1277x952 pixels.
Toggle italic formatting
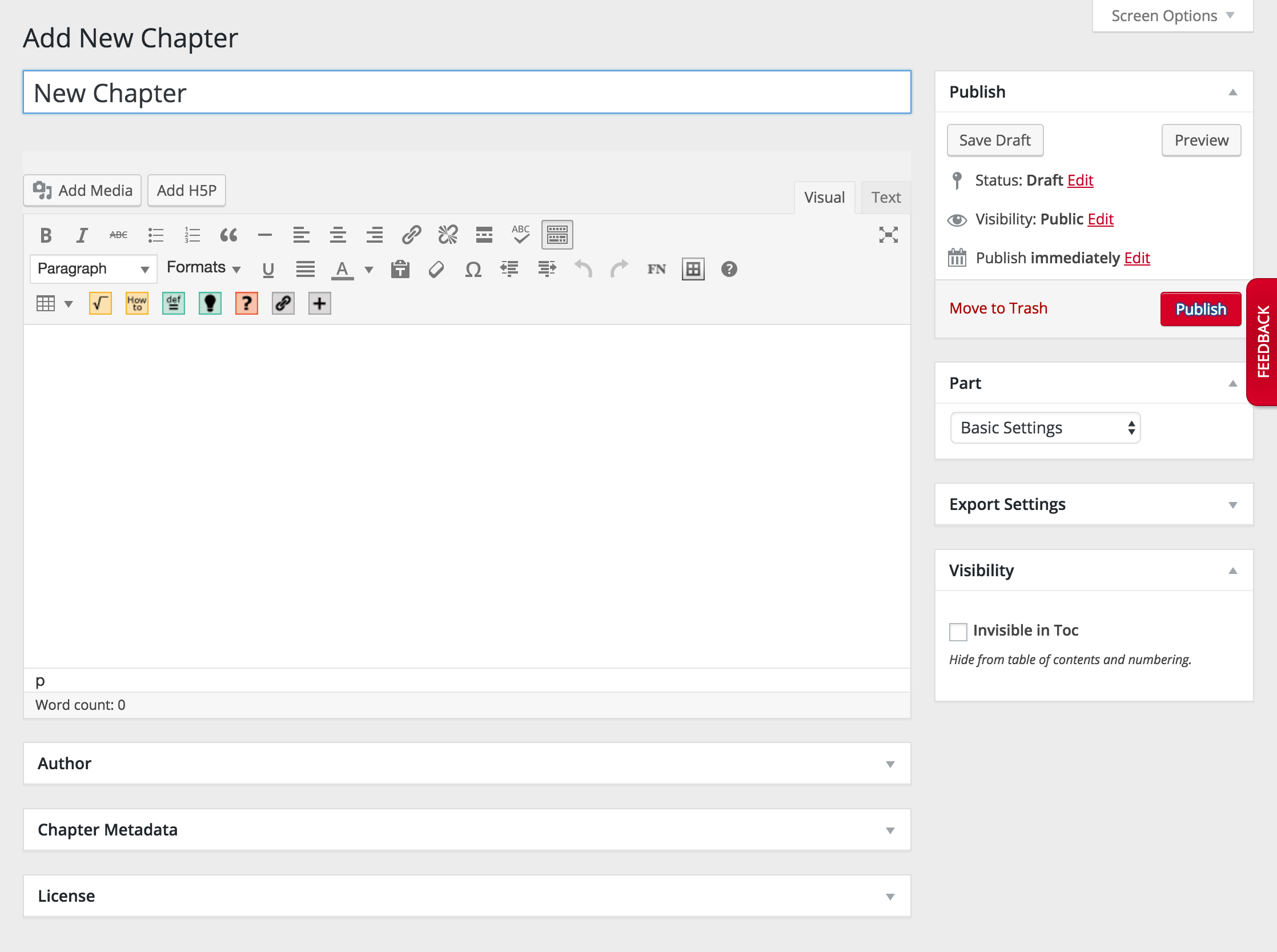[82, 235]
